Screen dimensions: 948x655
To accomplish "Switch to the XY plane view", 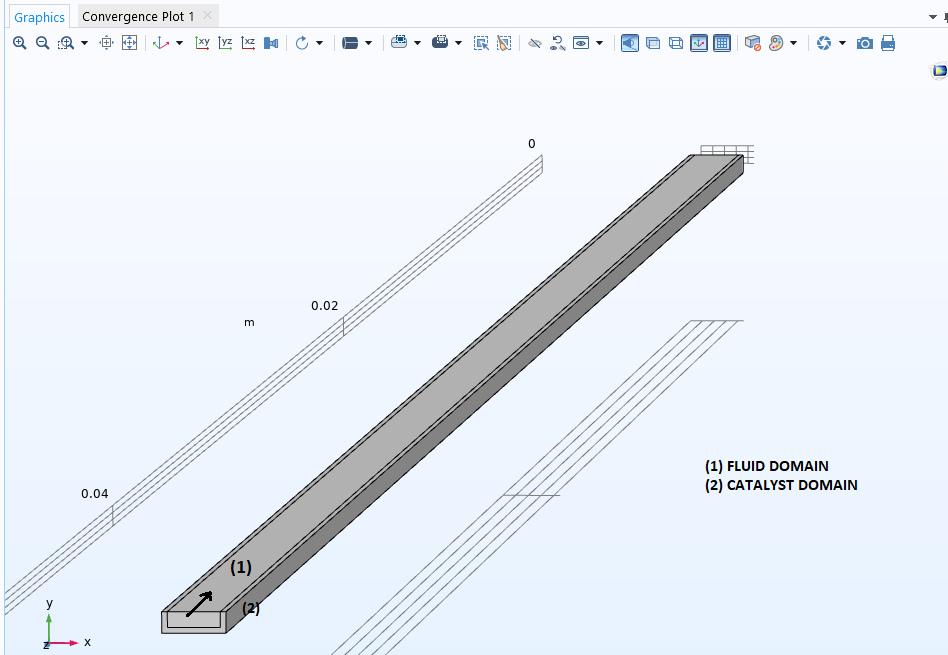I will coord(203,43).
